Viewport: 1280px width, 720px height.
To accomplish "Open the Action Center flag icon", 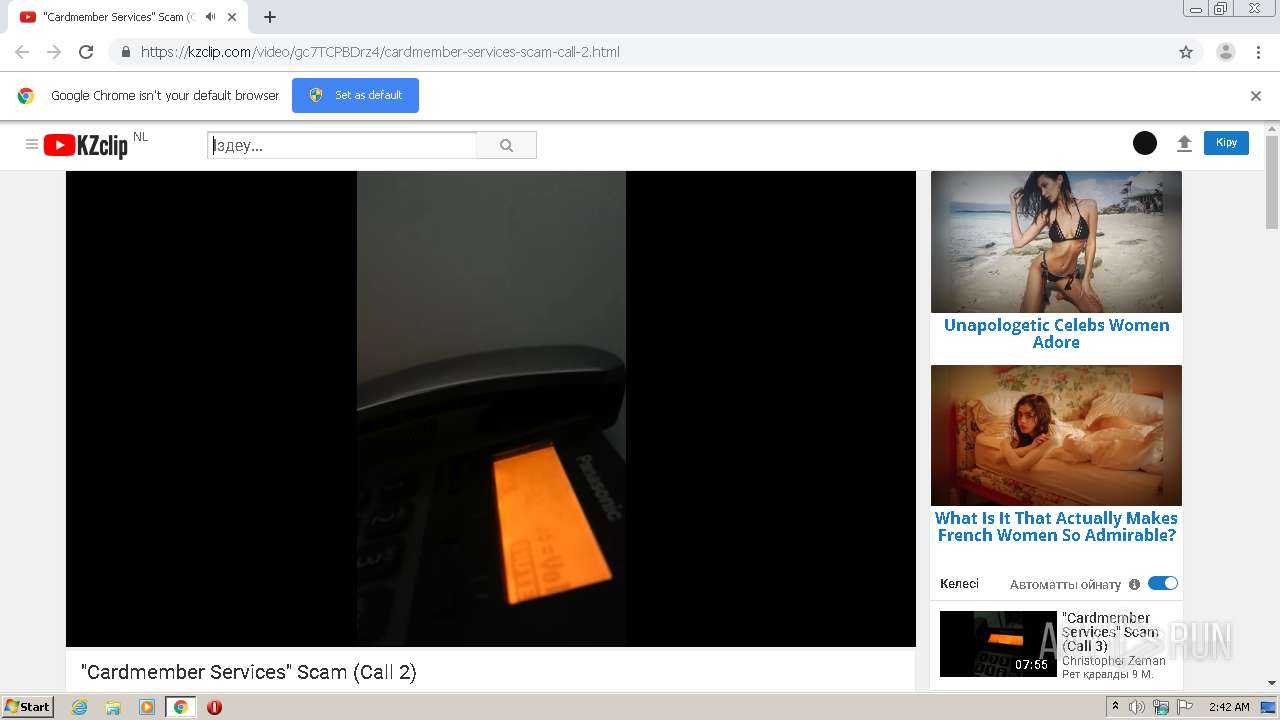I will tap(1185, 707).
